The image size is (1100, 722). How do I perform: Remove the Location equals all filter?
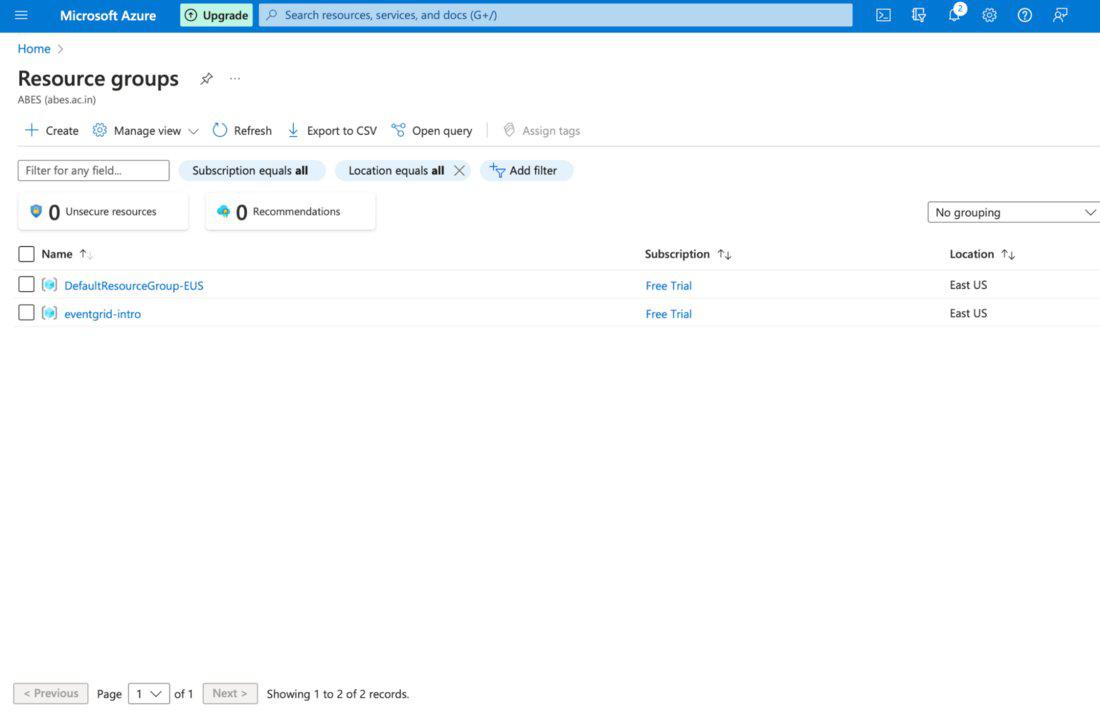[x=459, y=171]
